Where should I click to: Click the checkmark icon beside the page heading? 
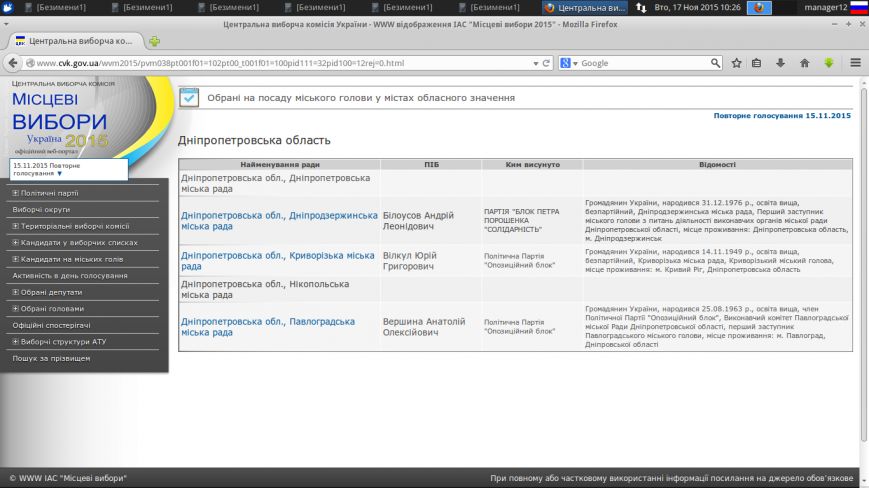click(189, 97)
